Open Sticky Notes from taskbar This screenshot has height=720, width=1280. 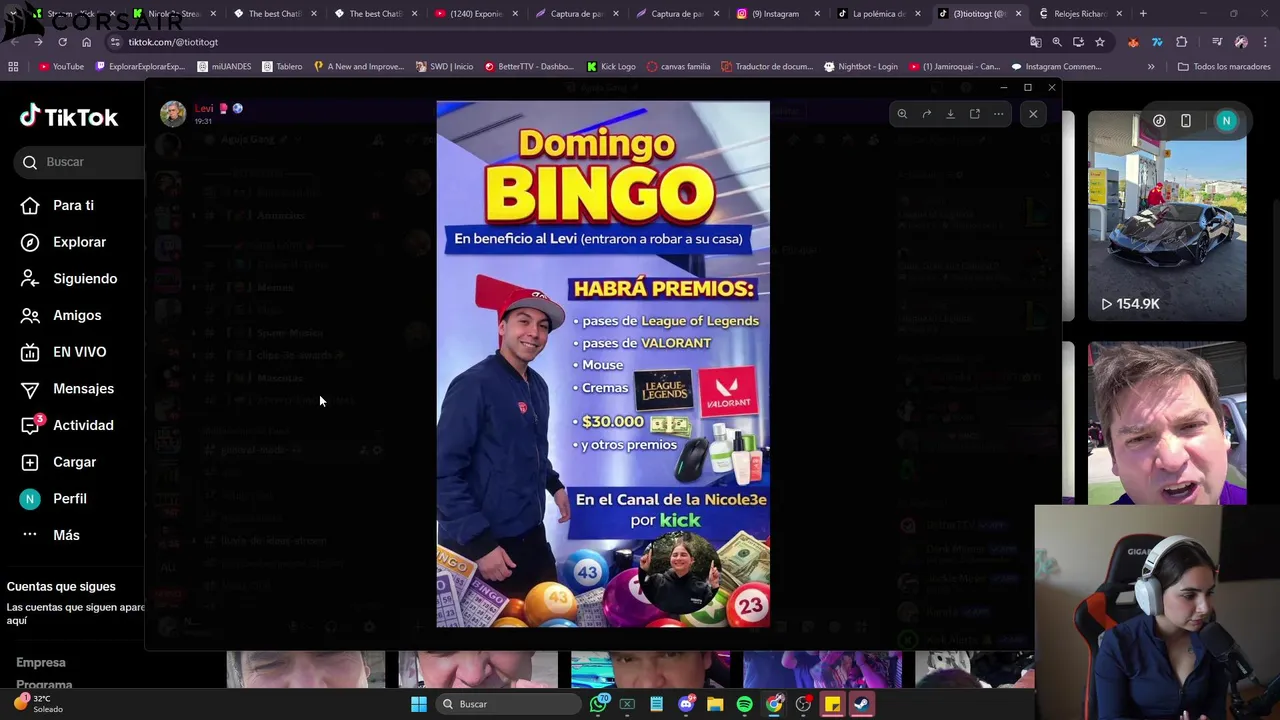tap(832, 704)
